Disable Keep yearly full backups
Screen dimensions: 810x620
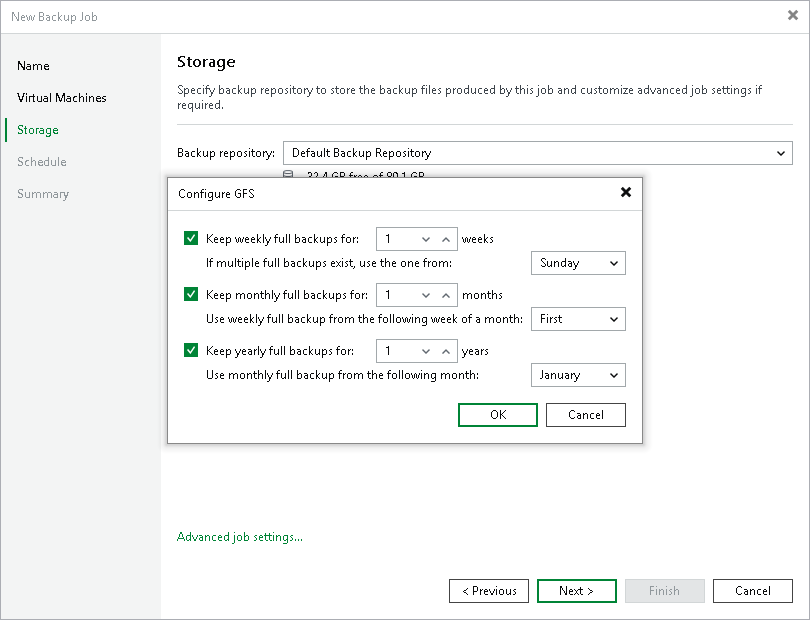click(191, 351)
